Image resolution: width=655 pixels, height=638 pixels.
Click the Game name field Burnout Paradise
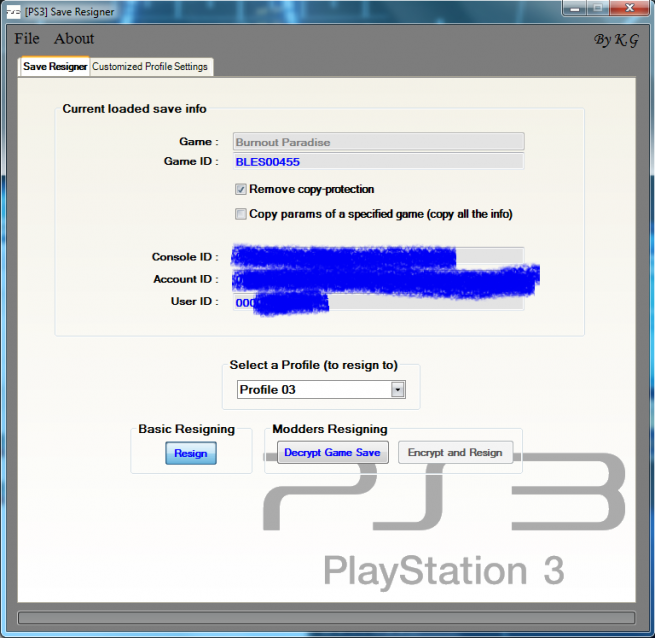click(378, 142)
